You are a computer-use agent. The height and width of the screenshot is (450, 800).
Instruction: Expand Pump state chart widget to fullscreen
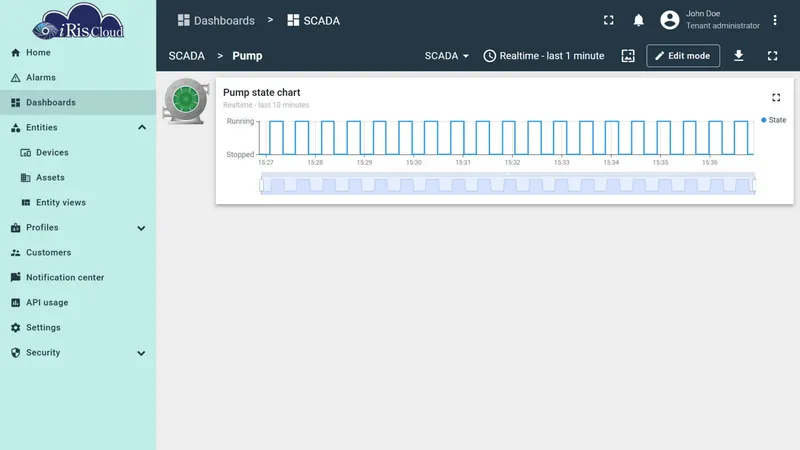(x=776, y=97)
